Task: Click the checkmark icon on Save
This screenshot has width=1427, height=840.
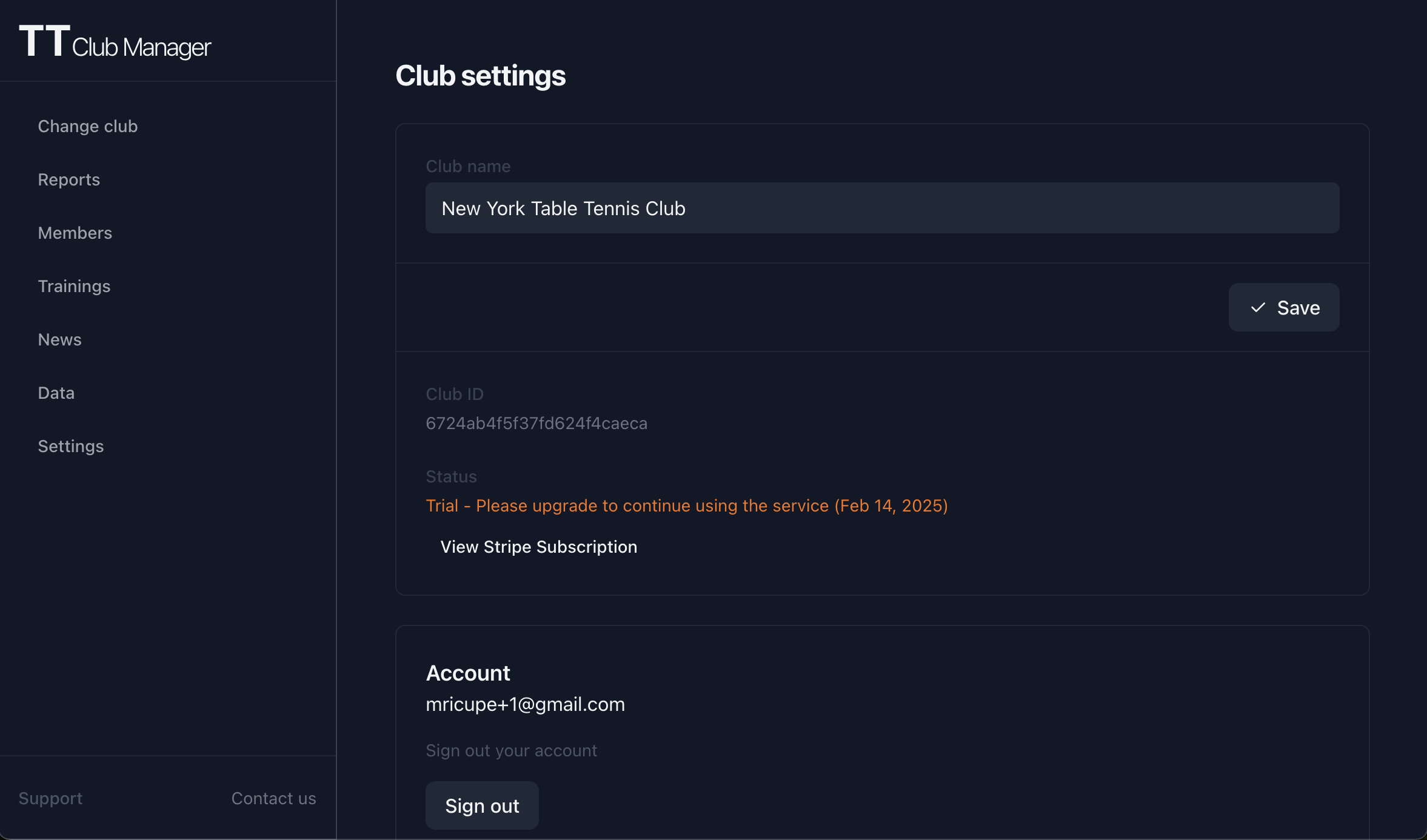Action: 1258,308
